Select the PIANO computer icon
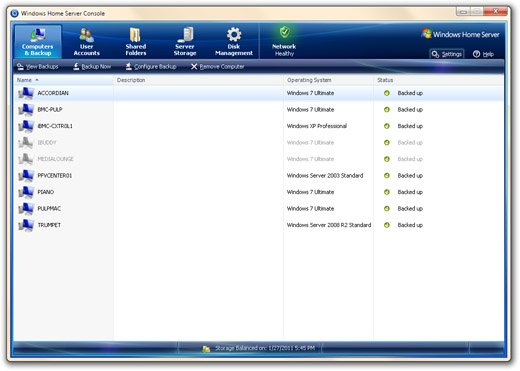Screen dimensions: 520x371 pyautogui.click(x=26, y=192)
